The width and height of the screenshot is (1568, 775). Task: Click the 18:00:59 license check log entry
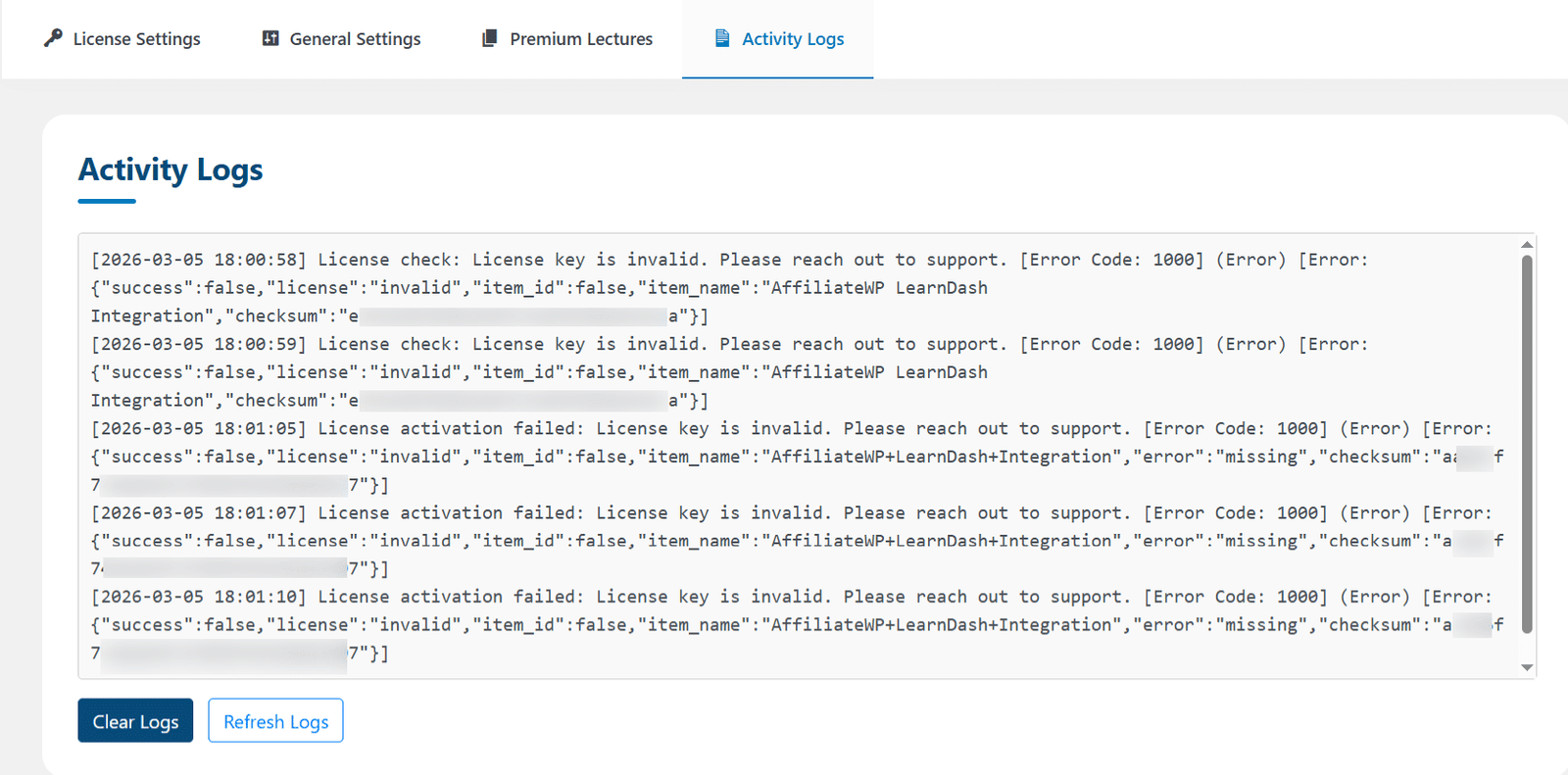(x=729, y=372)
